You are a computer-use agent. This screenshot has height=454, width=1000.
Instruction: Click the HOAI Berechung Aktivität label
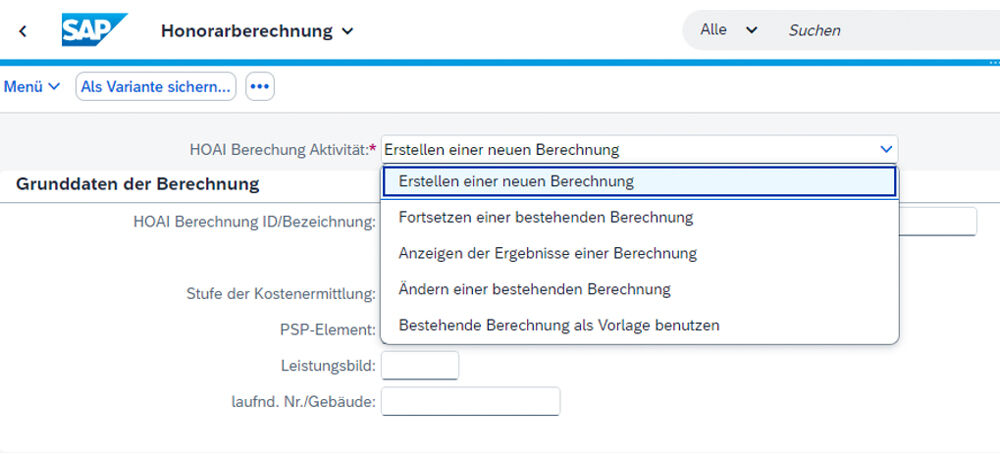pos(278,150)
